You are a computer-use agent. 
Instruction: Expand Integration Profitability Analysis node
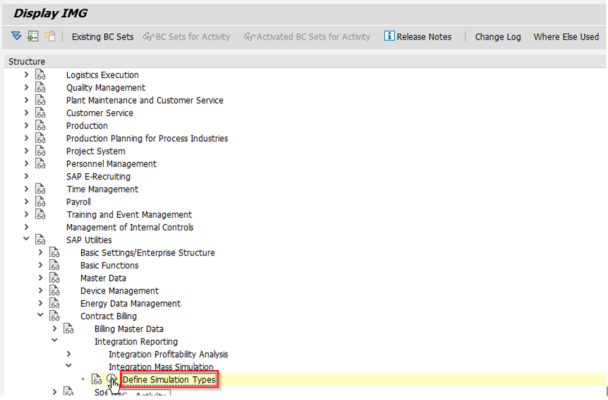coord(68,354)
